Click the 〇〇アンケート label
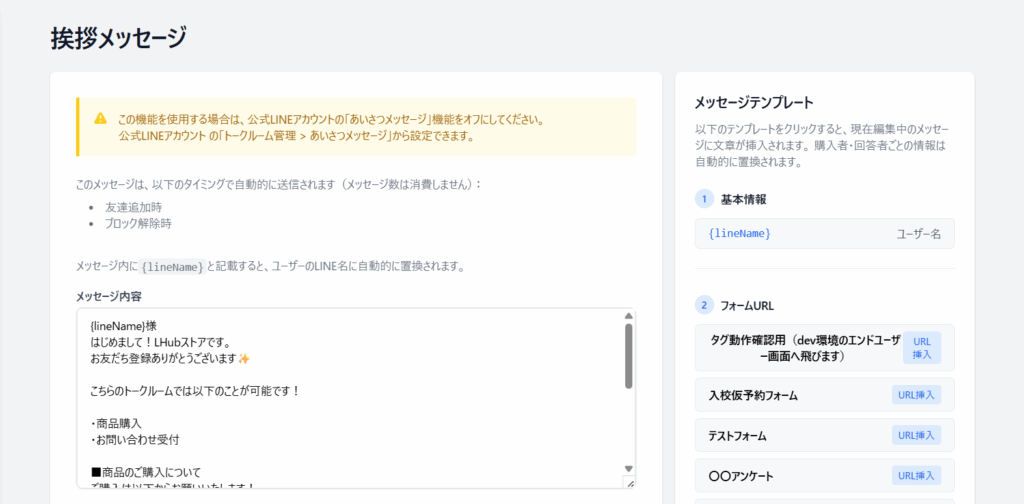Image resolution: width=1024 pixels, height=504 pixels. 741,477
